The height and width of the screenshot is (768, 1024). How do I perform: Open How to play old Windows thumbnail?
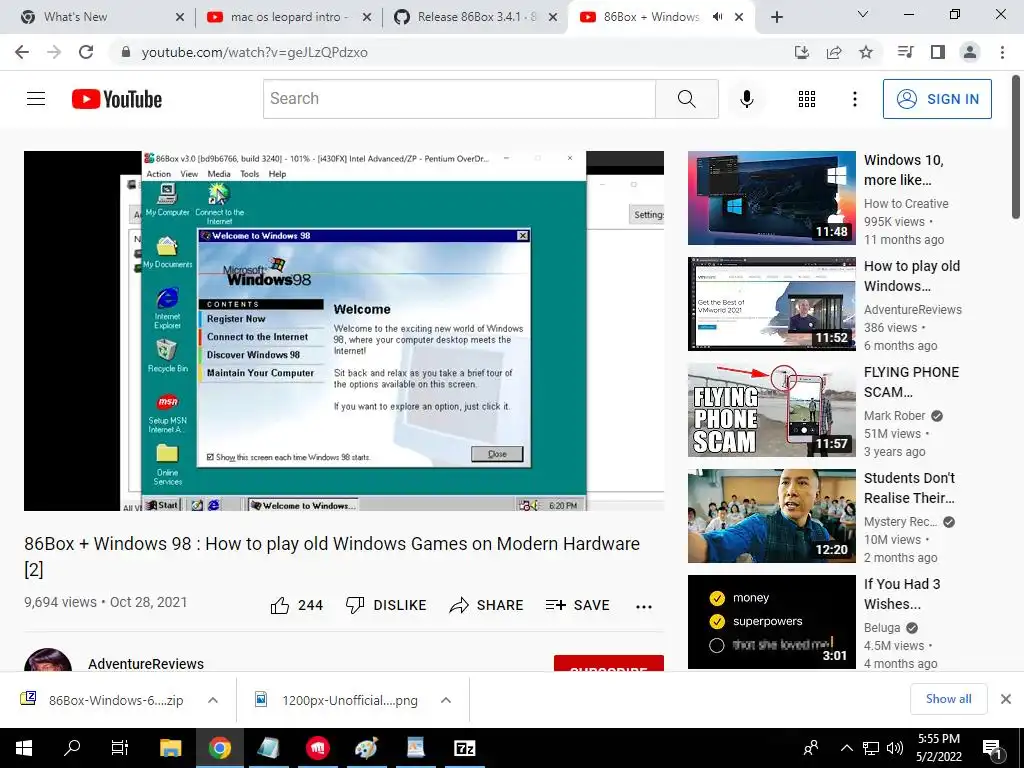[x=771, y=304]
